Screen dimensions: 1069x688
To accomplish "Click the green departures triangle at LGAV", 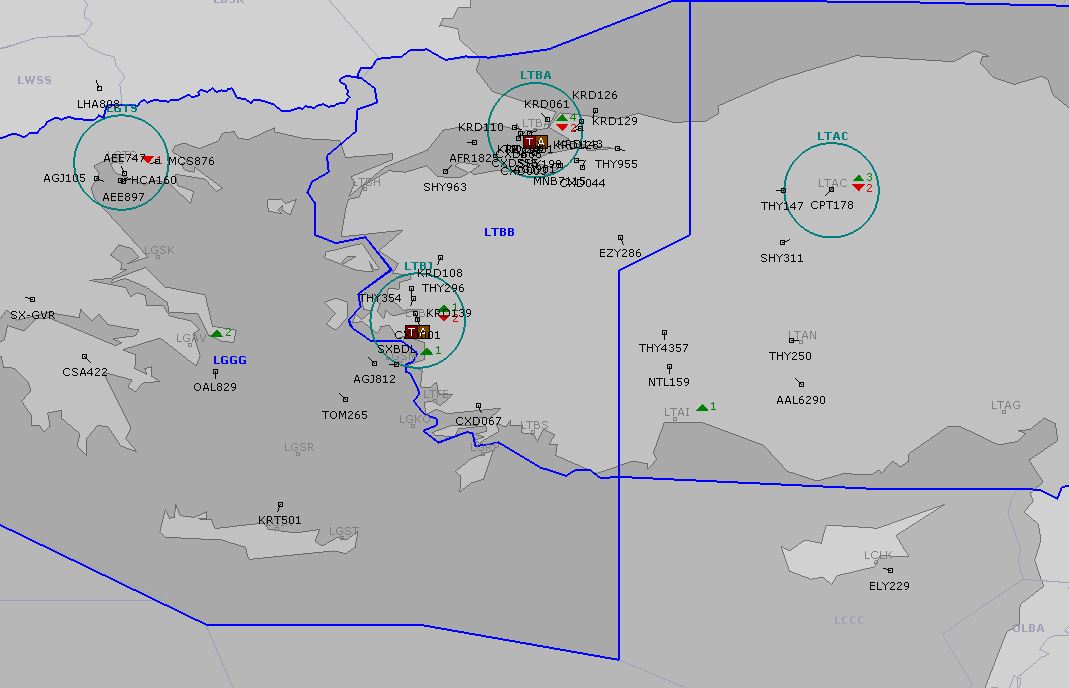I will pos(217,333).
